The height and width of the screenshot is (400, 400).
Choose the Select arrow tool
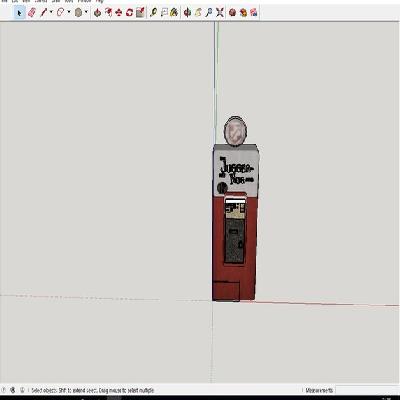pyautogui.click(x=19, y=13)
